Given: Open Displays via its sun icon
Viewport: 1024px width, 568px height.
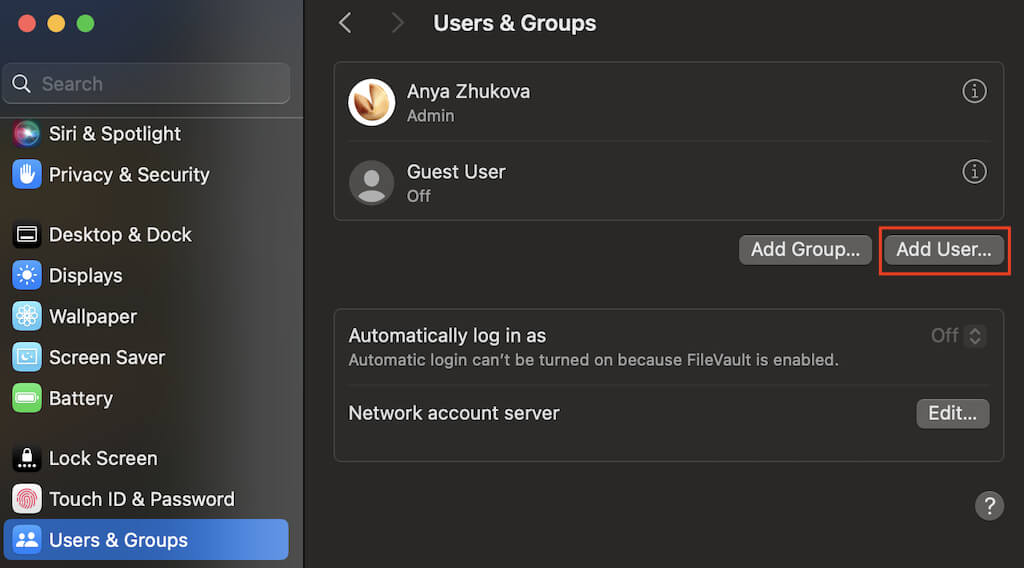Looking at the screenshot, I should (27, 276).
